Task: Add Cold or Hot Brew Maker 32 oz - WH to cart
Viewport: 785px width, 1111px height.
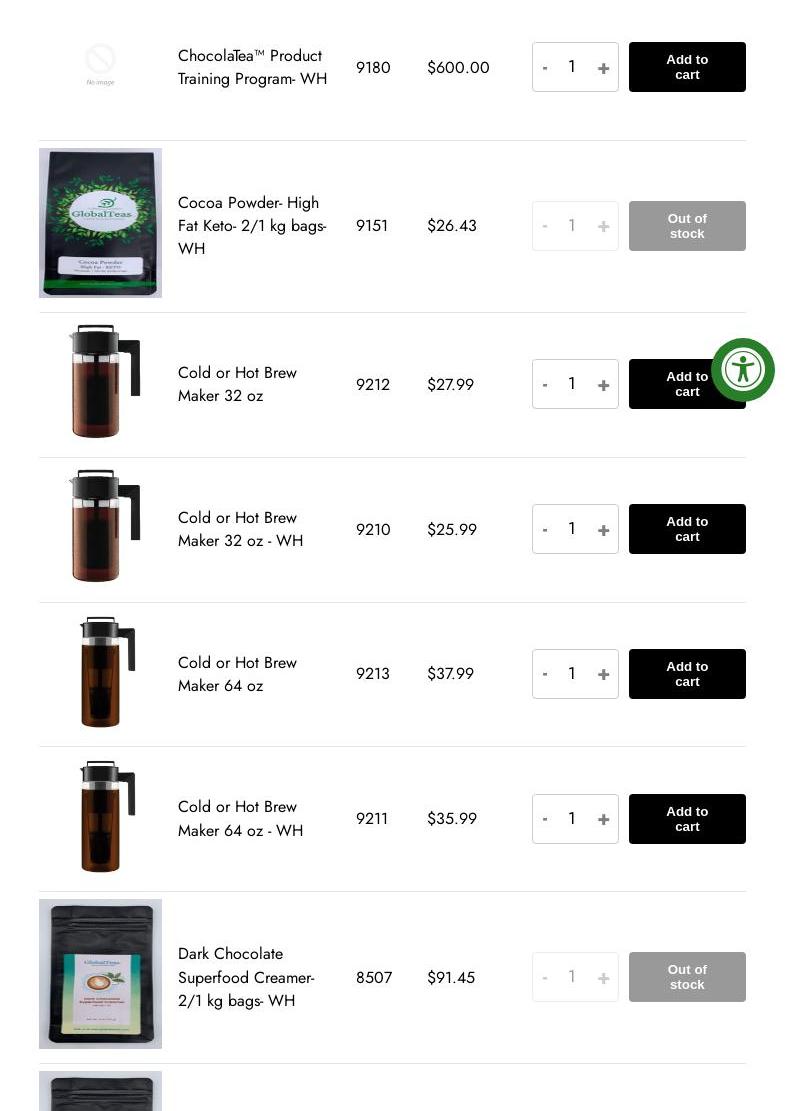Action: click(687, 529)
